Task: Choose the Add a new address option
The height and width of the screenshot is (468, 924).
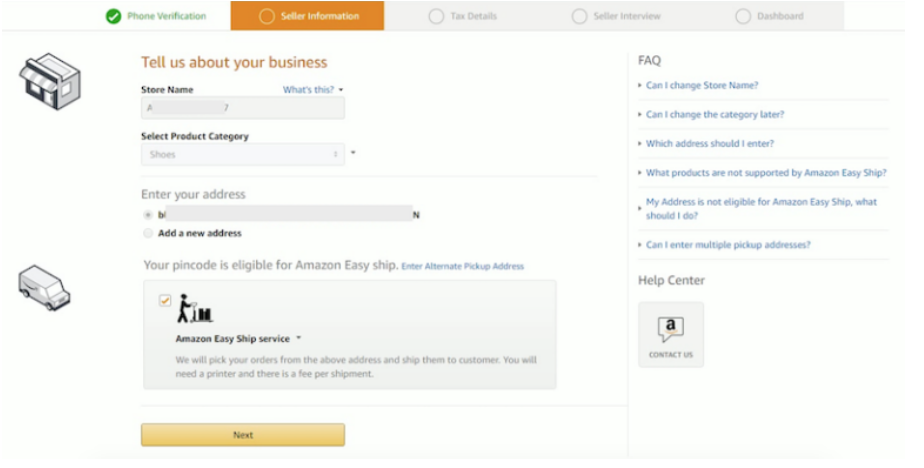Action: [x=148, y=233]
